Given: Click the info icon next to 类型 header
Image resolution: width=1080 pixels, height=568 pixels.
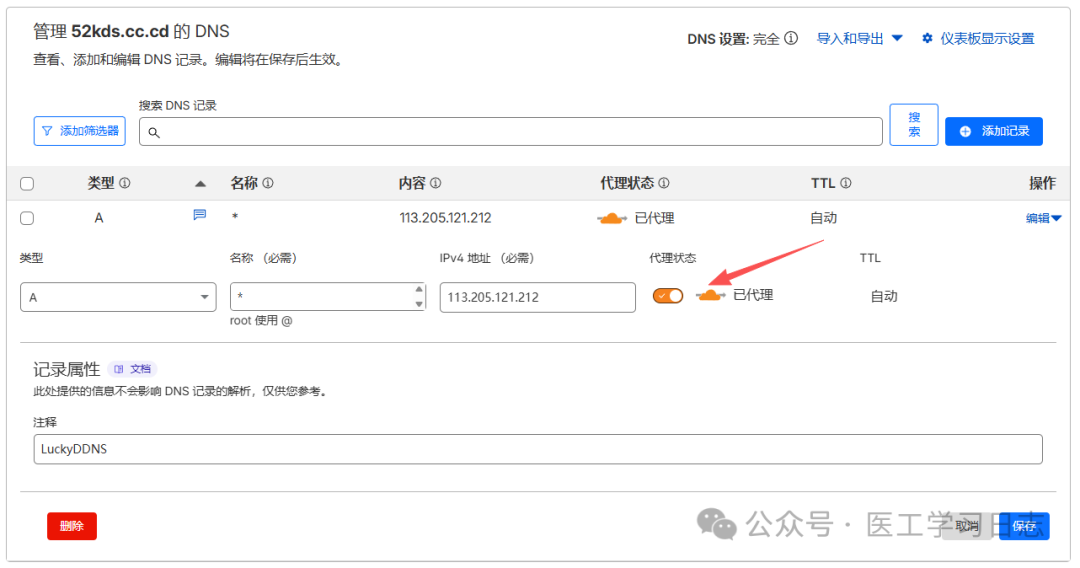Looking at the screenshot, I should click(x=125, y=184).
